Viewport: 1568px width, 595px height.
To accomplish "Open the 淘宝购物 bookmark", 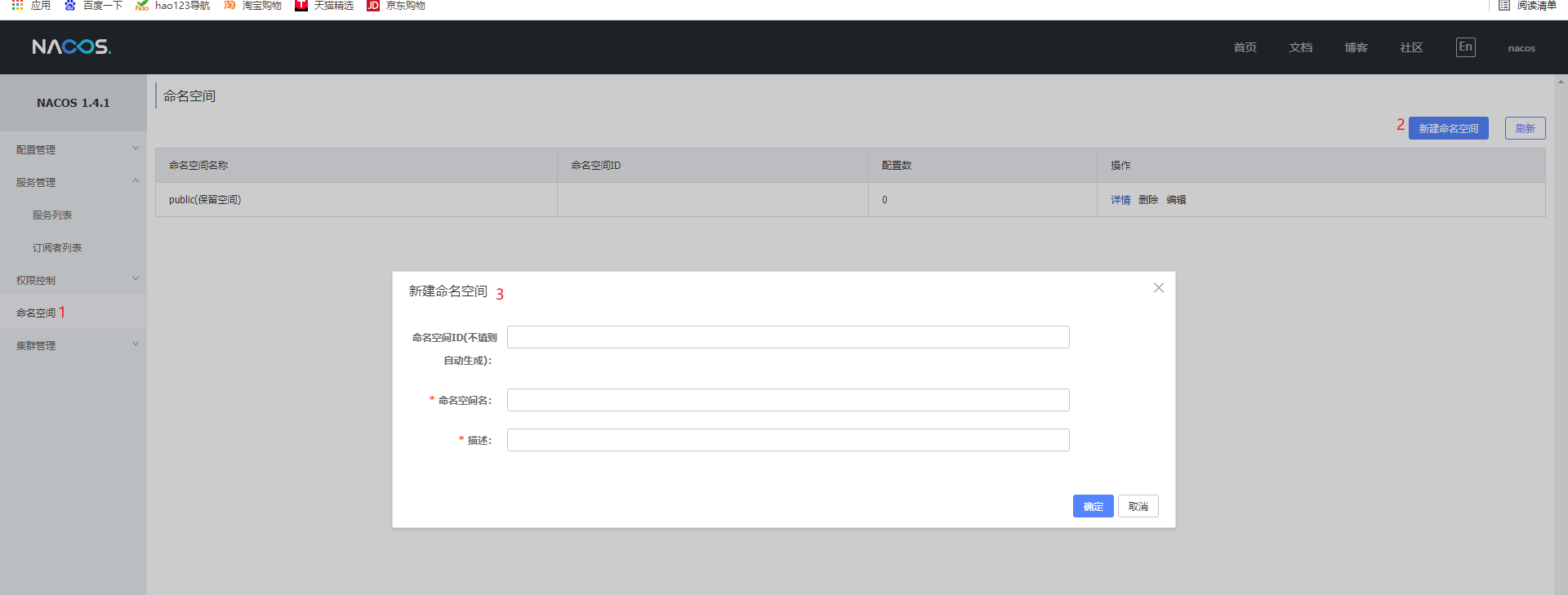I will pyautogui.click(x=252, y=5).
